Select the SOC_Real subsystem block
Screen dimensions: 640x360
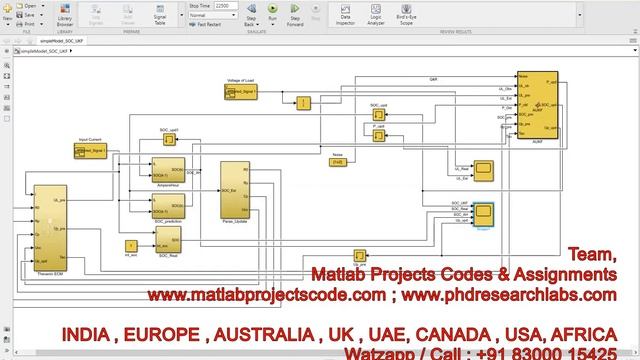tap(168, 240)
